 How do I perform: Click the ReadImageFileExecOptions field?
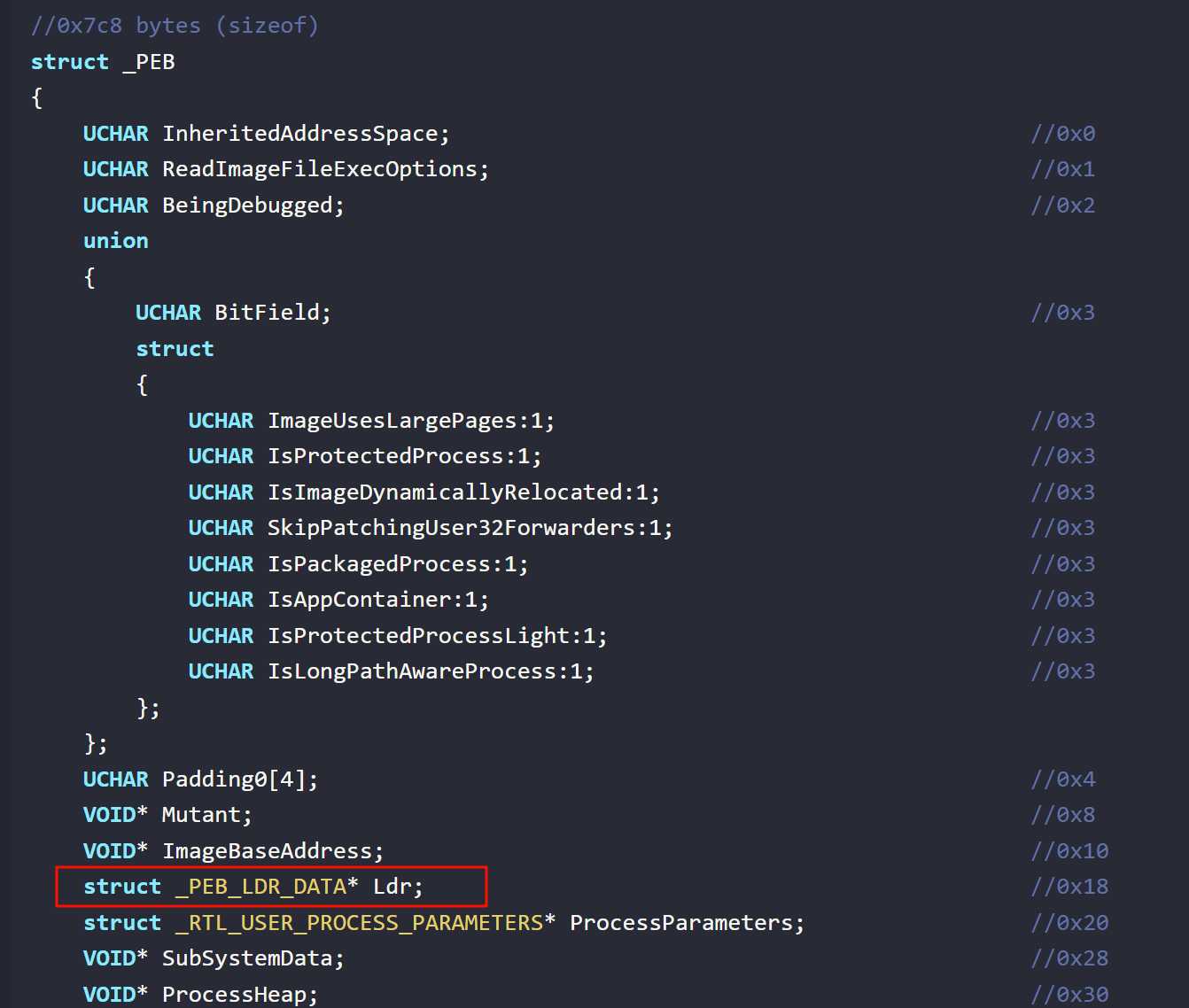click(319, 169)
